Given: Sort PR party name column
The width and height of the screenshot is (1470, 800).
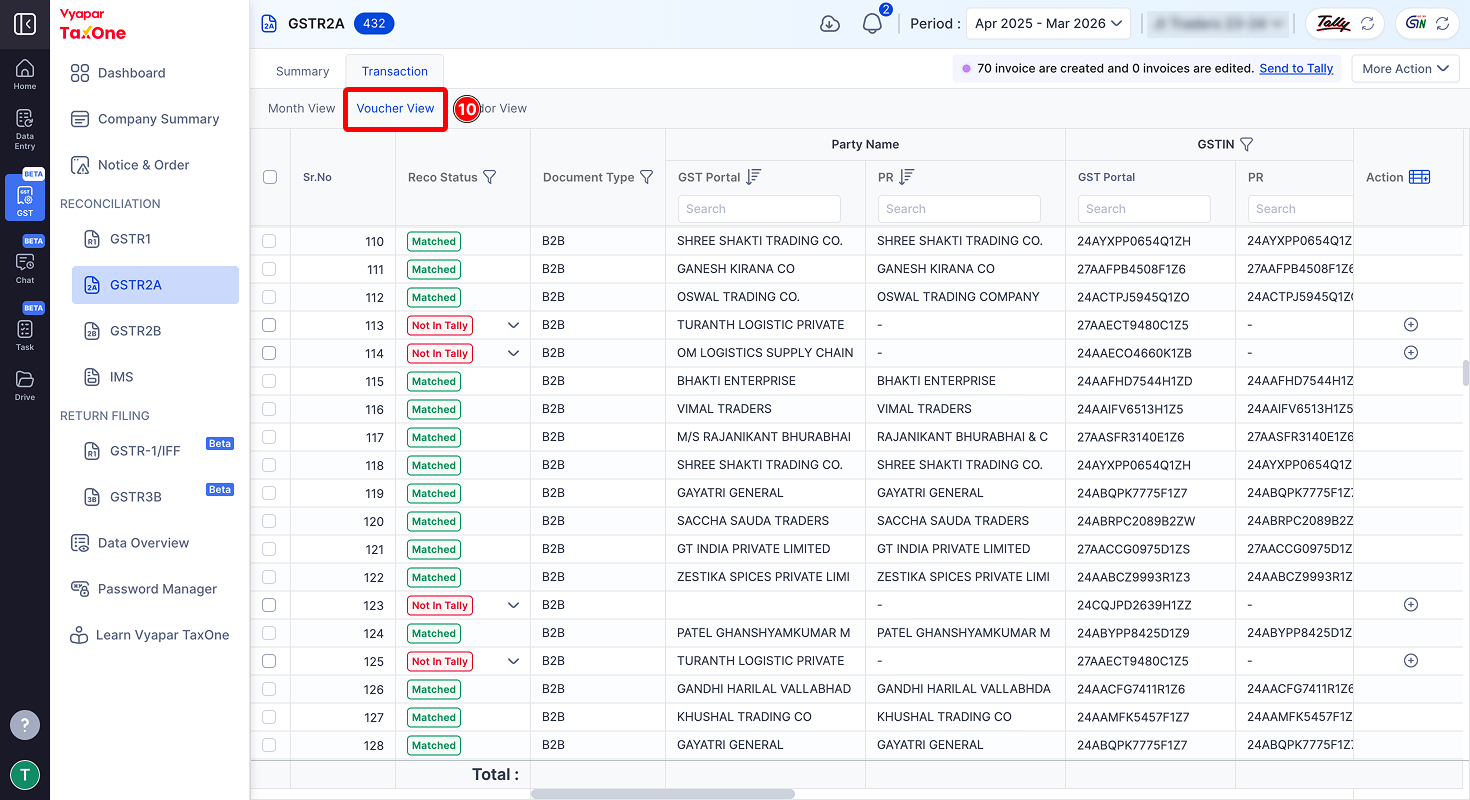Looking at the screenshot, I should [907, 177].
